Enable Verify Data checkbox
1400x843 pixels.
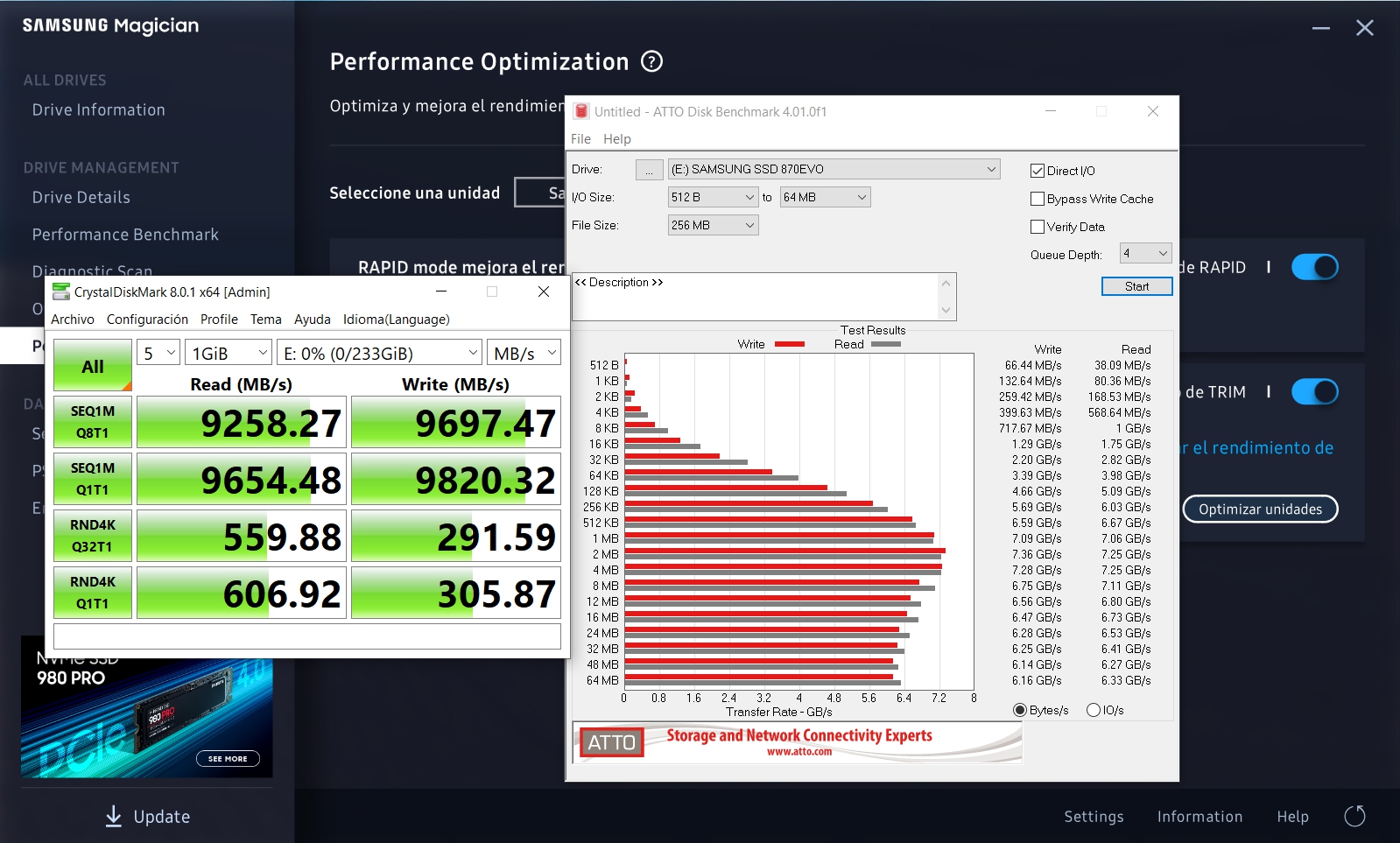pos(1038,227)
